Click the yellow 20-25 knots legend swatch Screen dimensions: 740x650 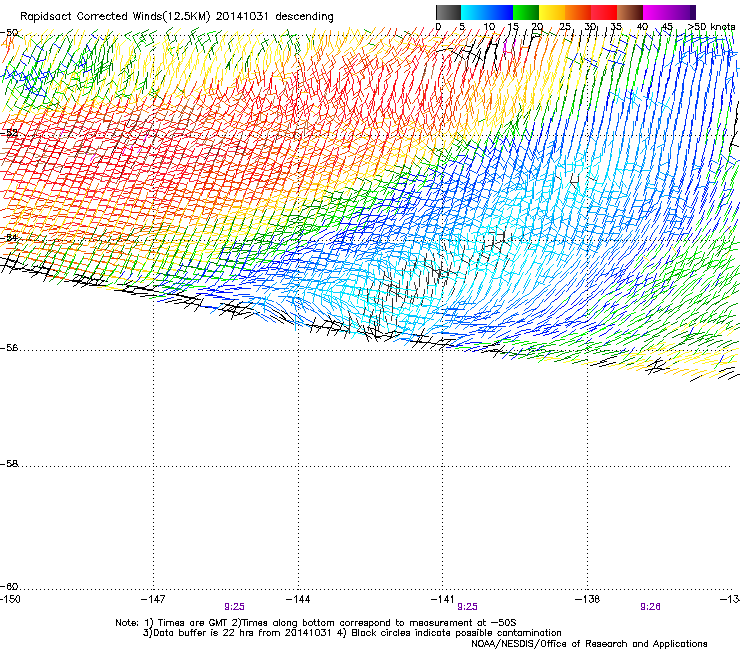point(552,12)
